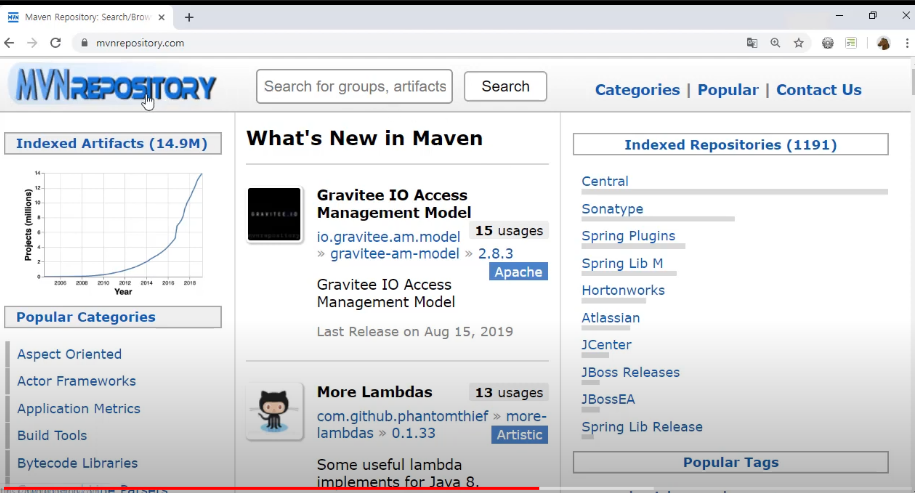Click the io.gravitee.am.model group link

pos(389,237)
